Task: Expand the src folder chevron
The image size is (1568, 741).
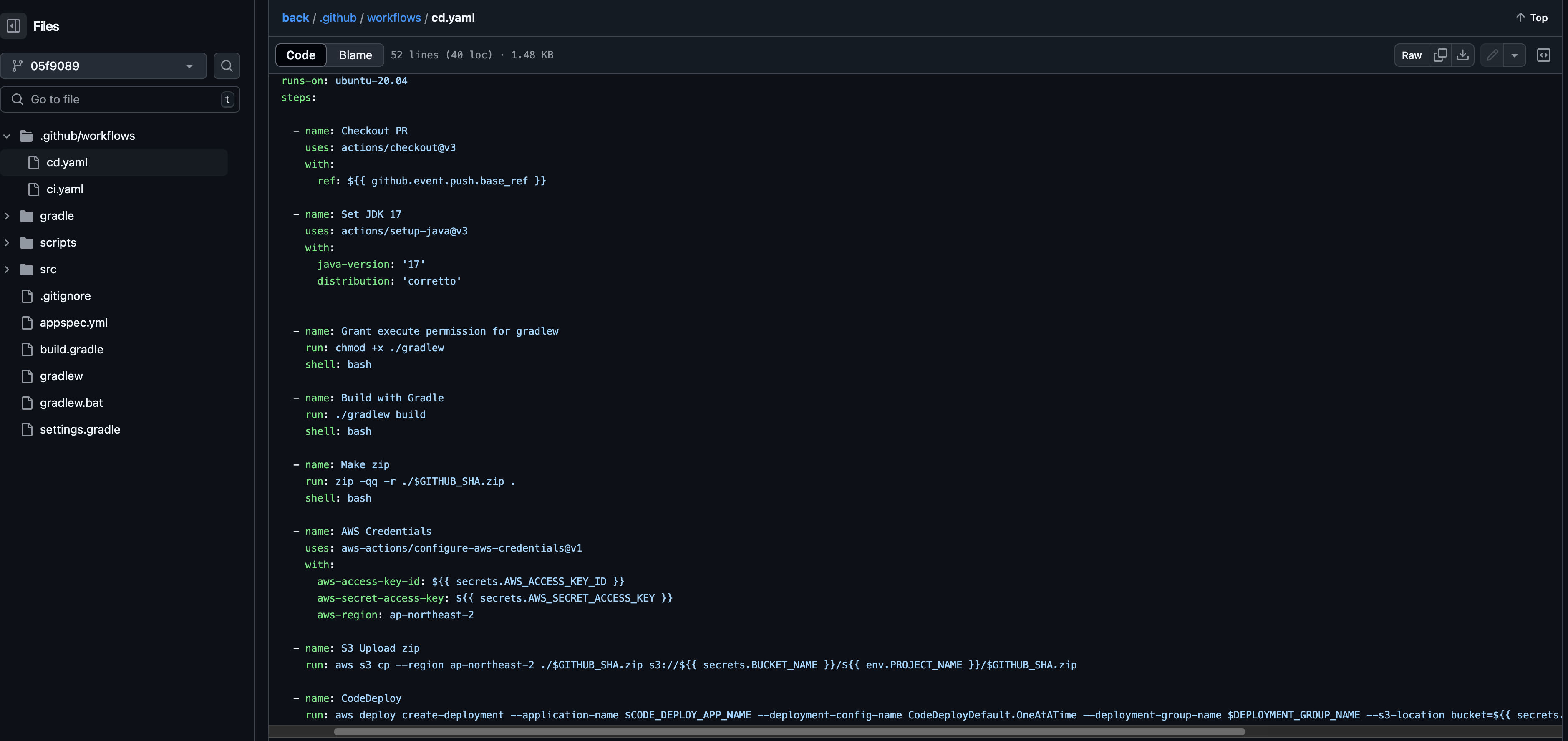Action: 8,269
